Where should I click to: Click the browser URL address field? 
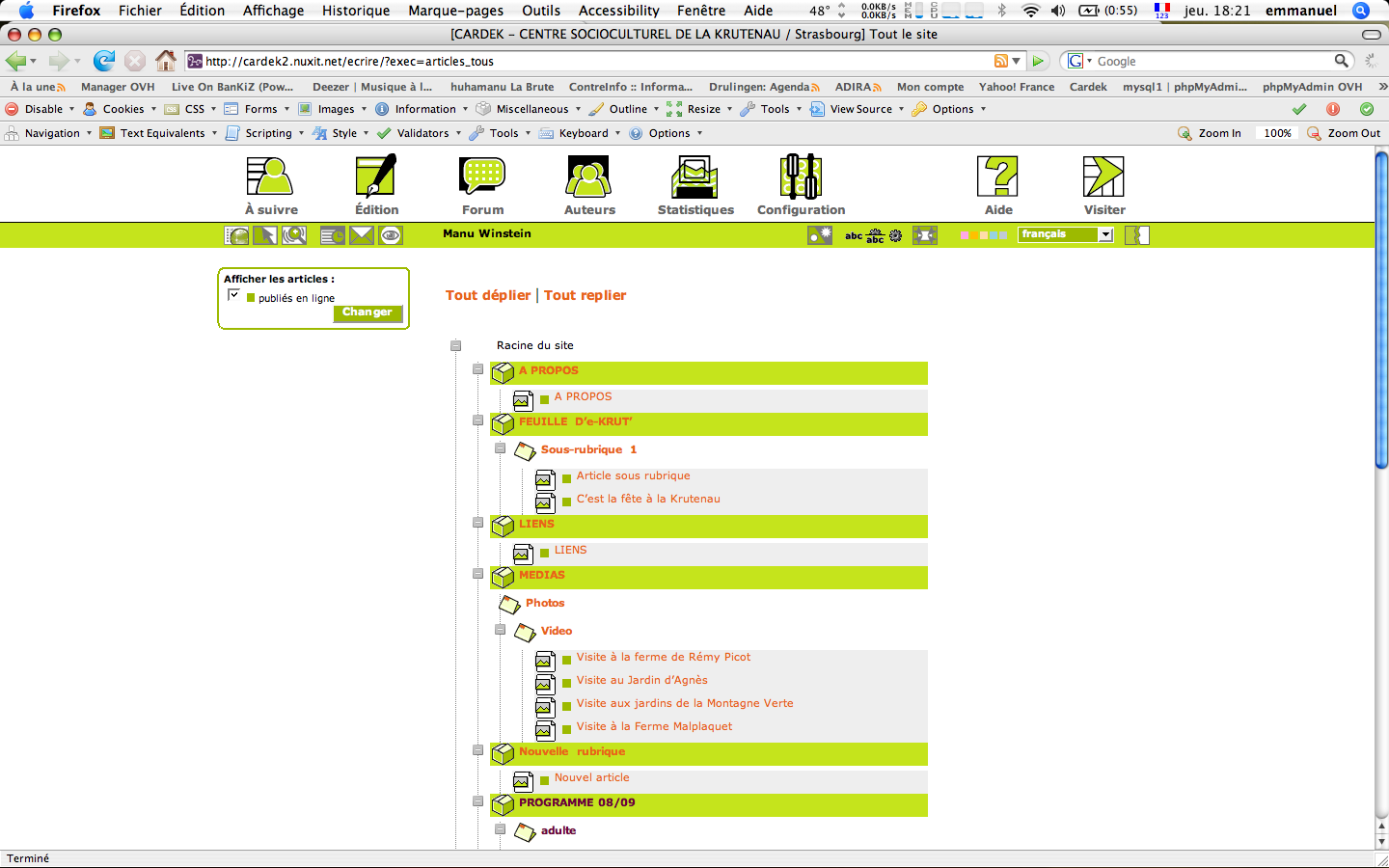[598, 61]
